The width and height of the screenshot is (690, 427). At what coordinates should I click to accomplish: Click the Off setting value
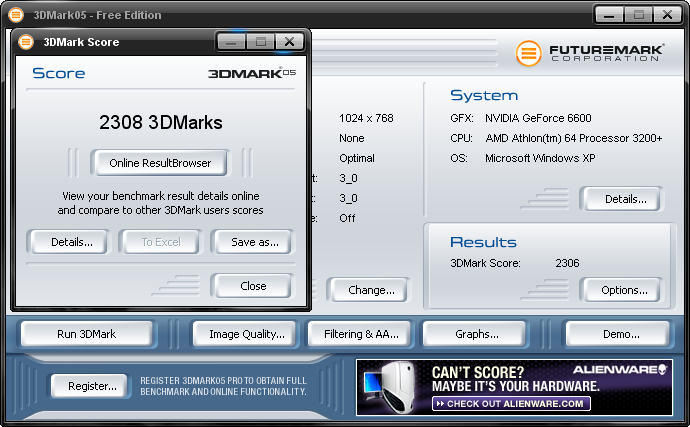(x=347, y=218)
